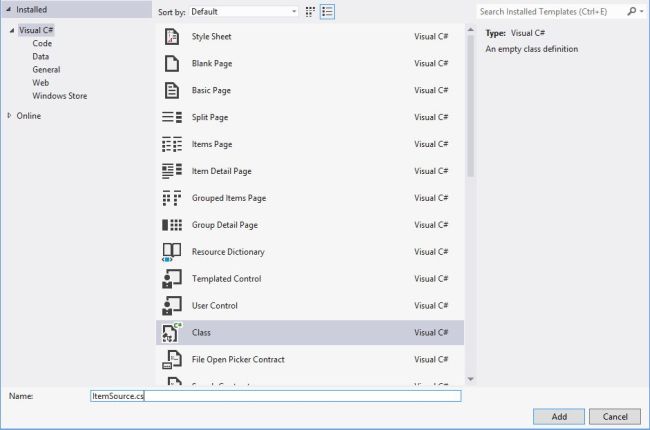Select the Items Page template name
This screenshot has width=650, height=430.
tap(212, 144)
